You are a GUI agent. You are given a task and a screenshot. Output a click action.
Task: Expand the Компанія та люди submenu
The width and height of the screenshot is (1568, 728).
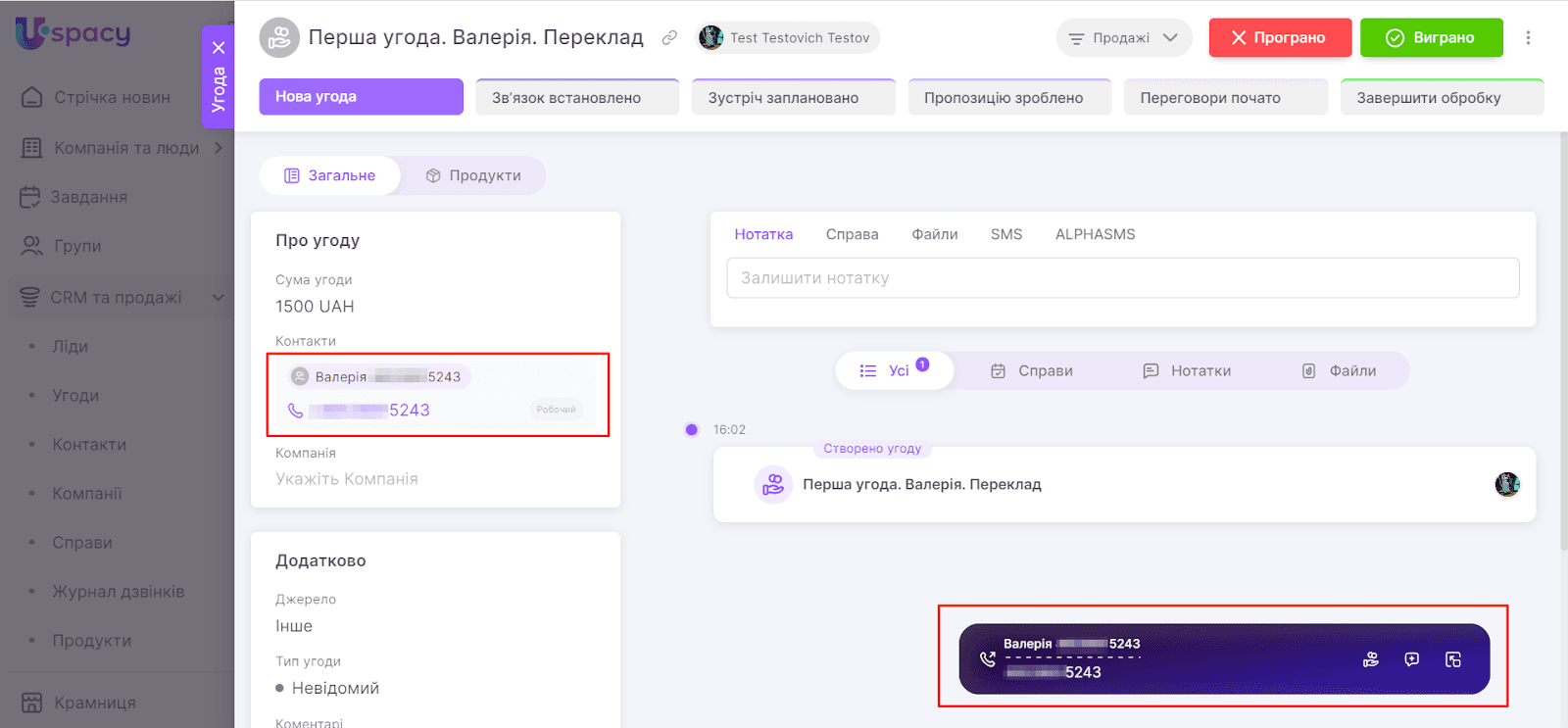(219, 148)
